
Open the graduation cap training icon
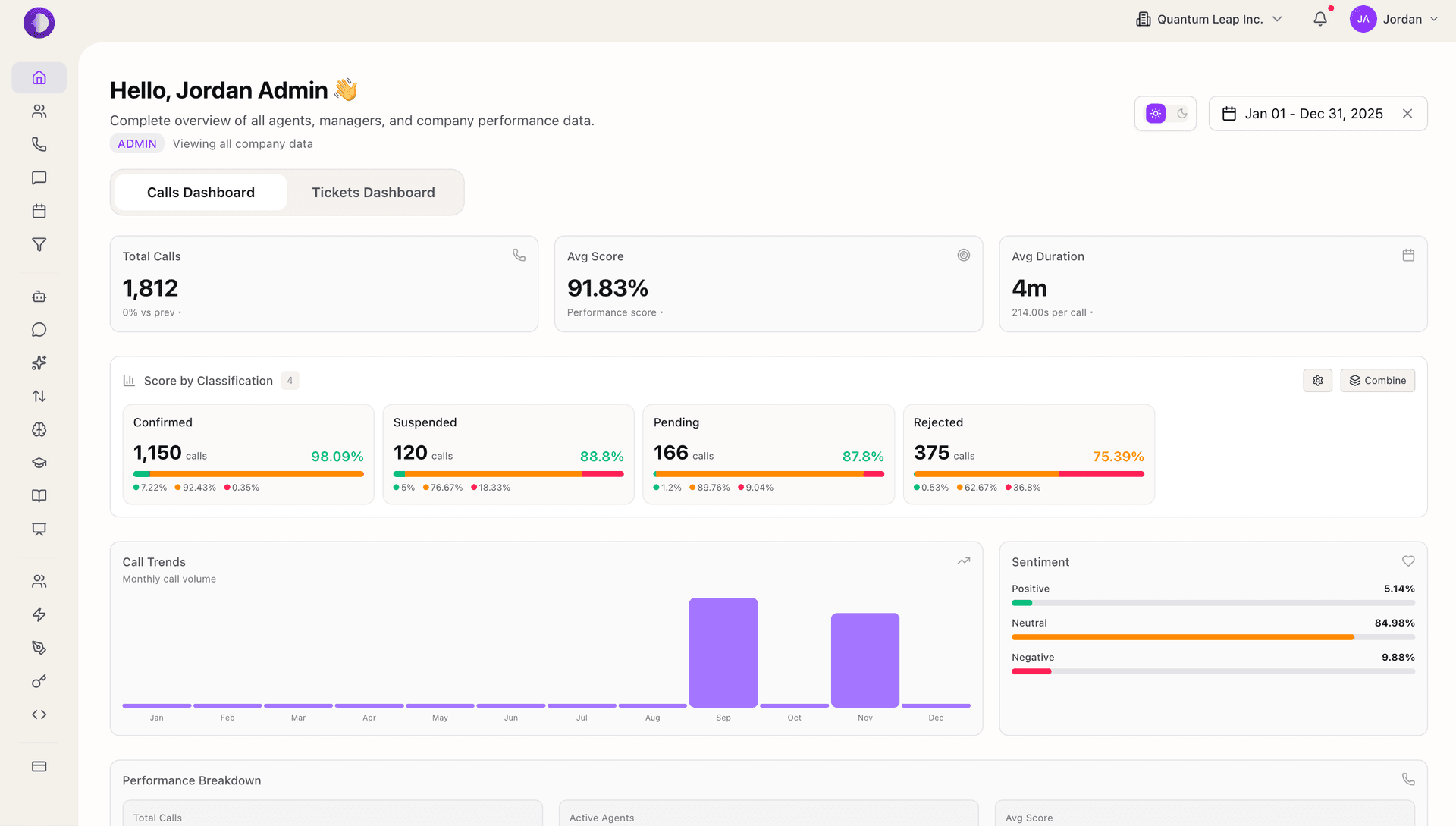(39, 462)
